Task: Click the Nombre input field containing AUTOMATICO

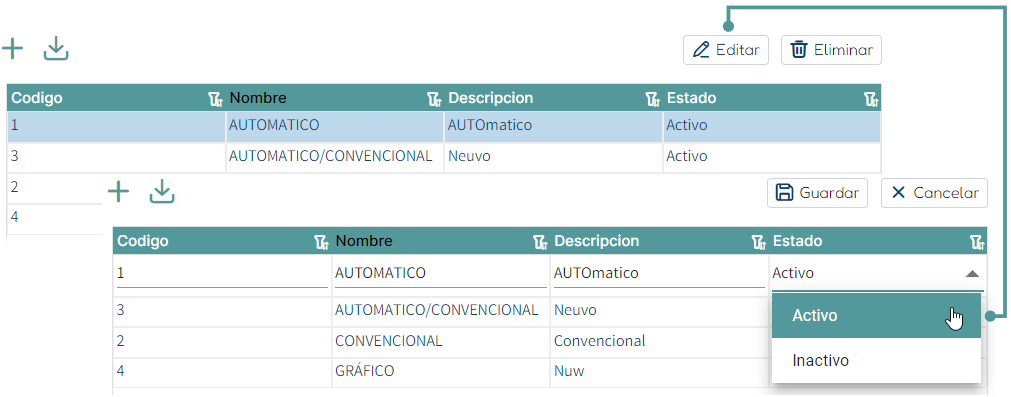Action: pyautogui.click(x=440, y=273)
